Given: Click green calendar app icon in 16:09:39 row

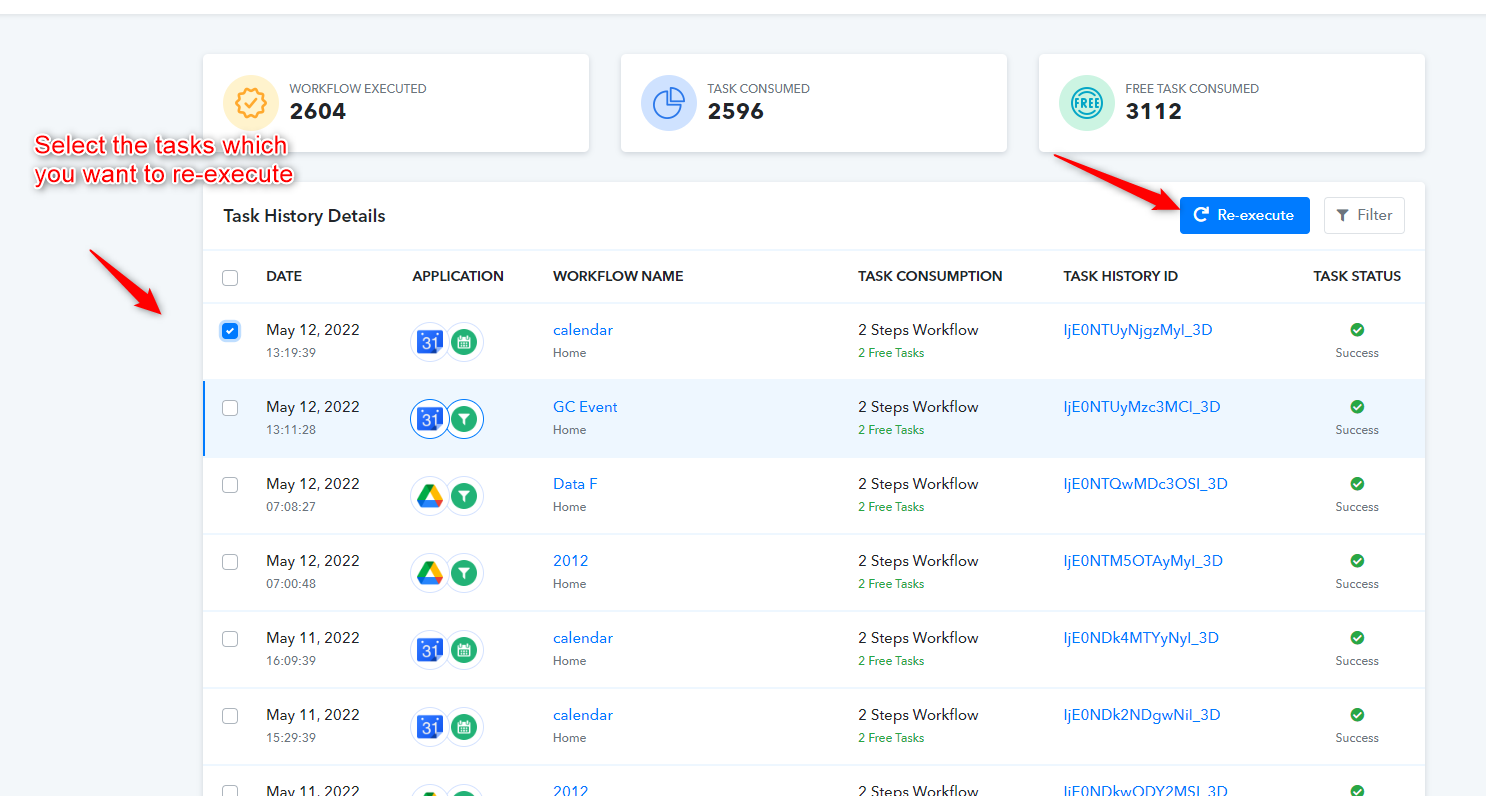Looking at the screenshot, I should pos(463,650).
